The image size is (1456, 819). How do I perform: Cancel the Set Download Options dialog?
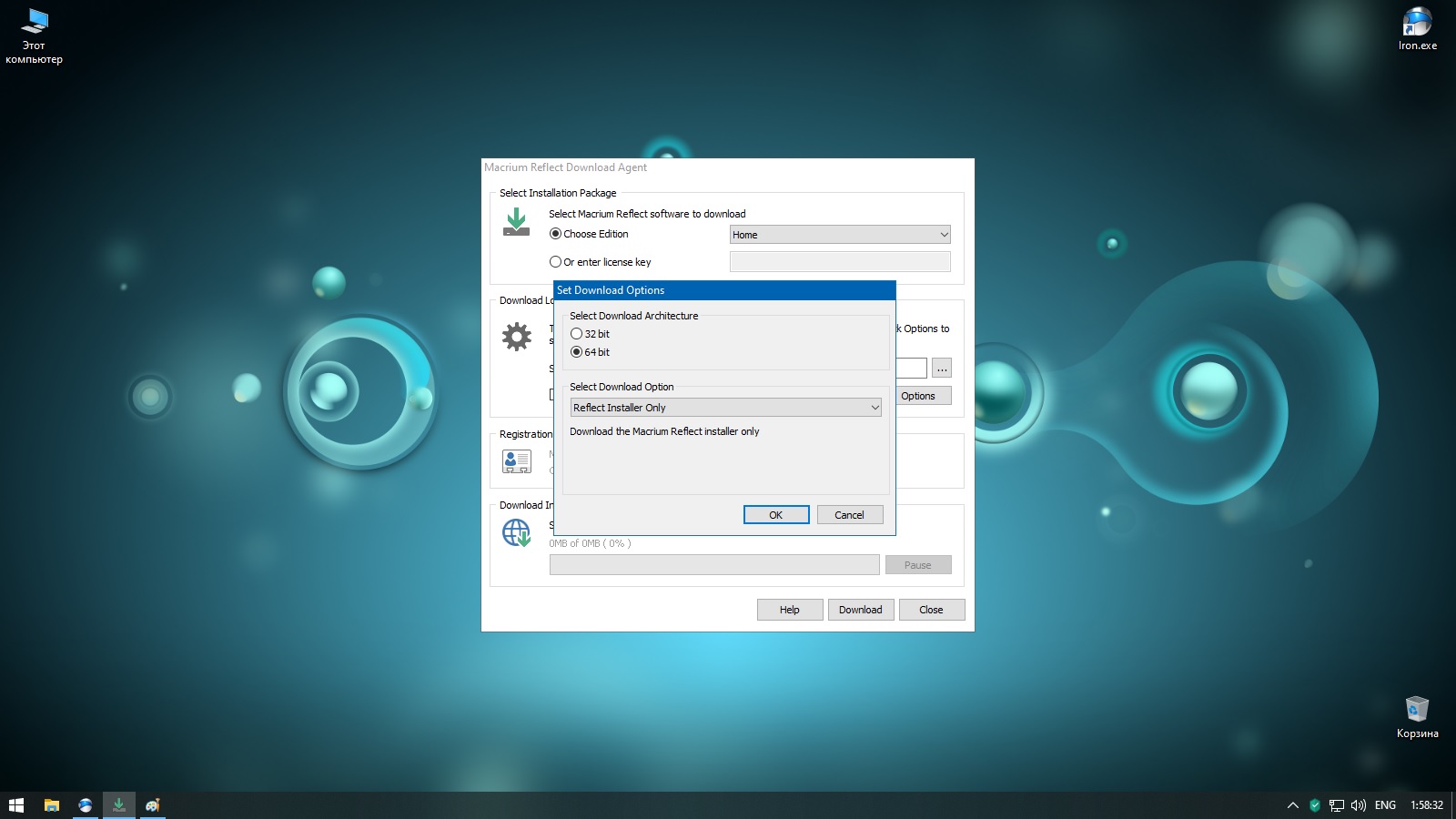click(x=849, y=515)
